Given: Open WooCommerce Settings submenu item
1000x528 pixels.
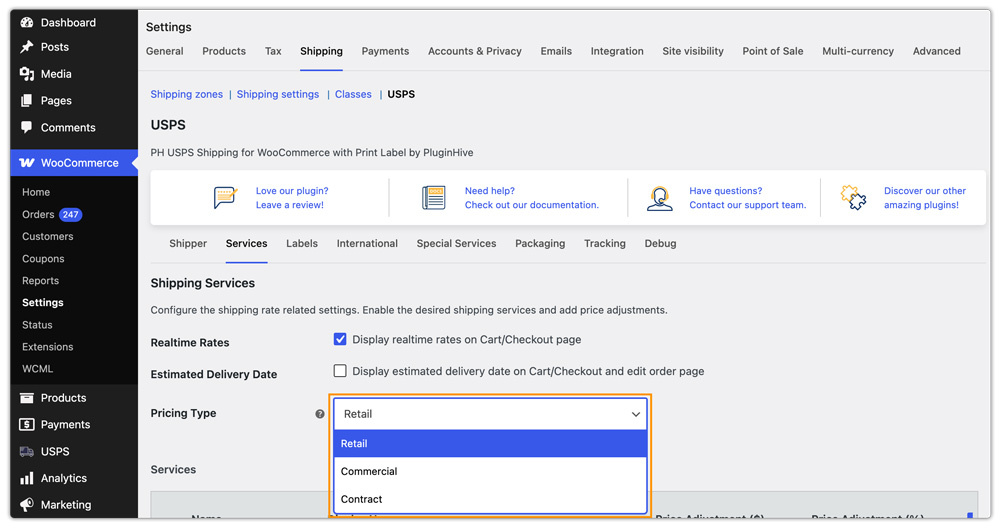Looking at the screenshot, I should point(43,303).
